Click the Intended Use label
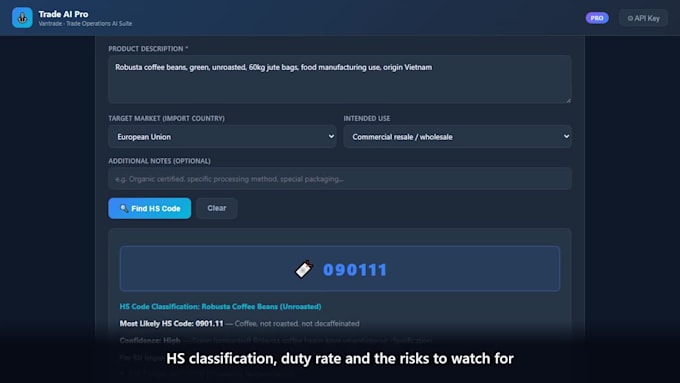This screenshot has height=383, width=680. point(366,118)
